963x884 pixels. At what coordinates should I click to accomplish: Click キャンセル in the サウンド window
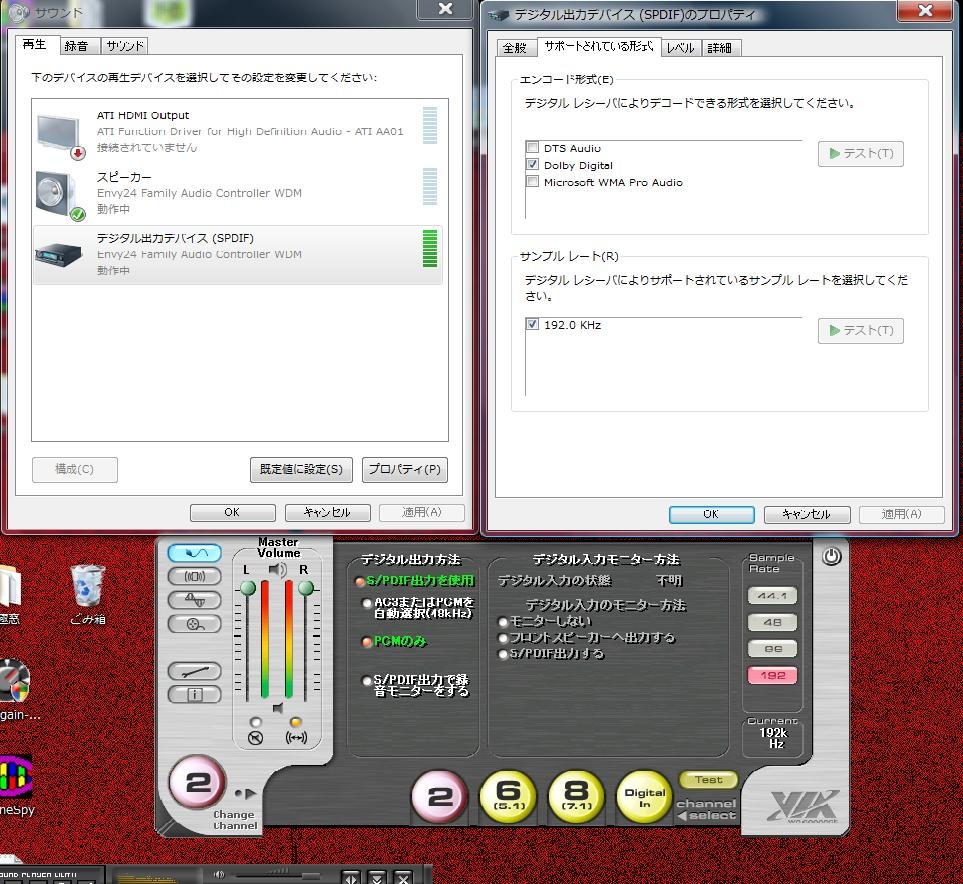[x=327, y=512]
